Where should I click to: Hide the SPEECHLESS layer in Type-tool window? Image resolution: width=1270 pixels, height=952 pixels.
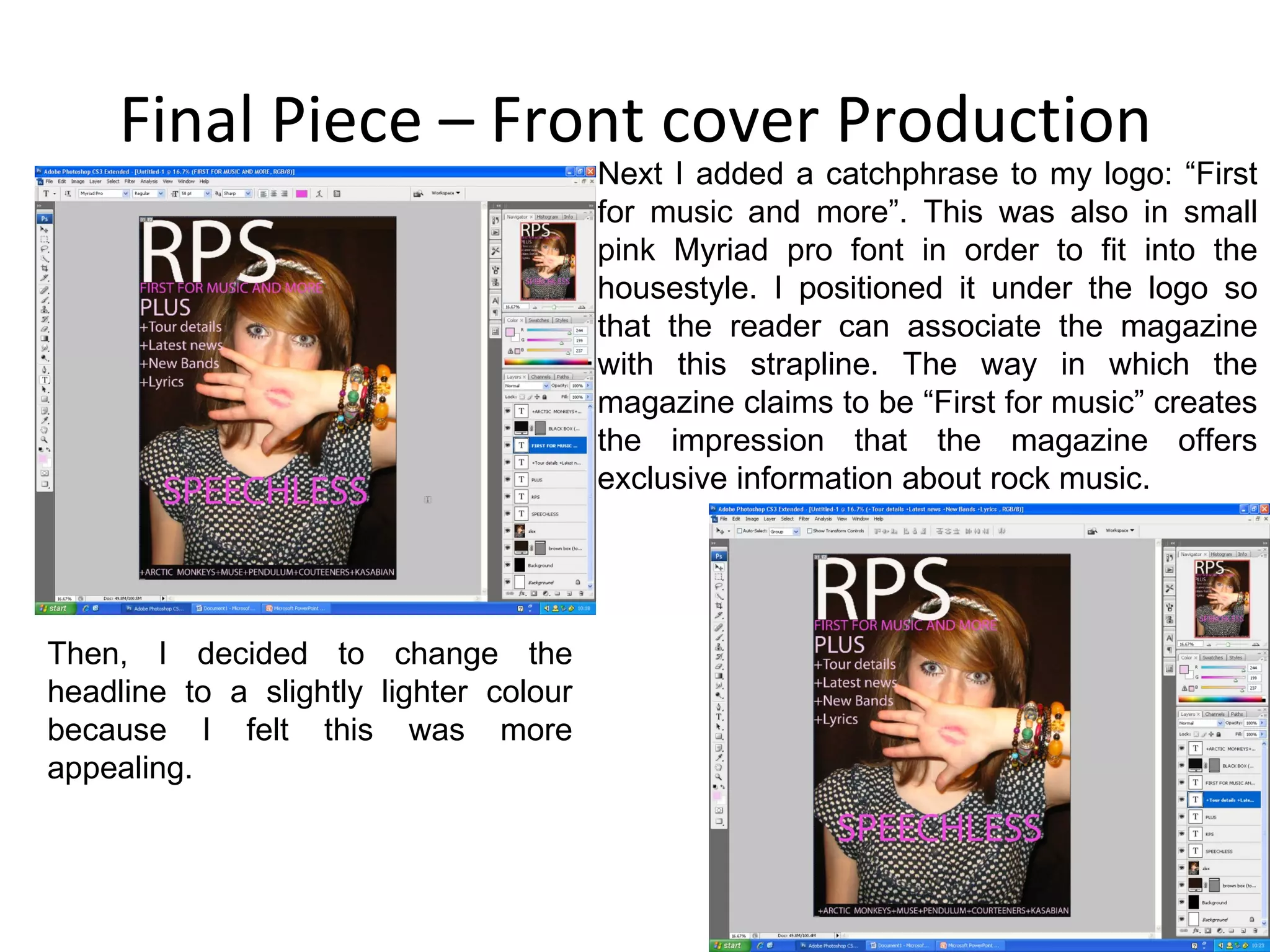pos(508,514)
